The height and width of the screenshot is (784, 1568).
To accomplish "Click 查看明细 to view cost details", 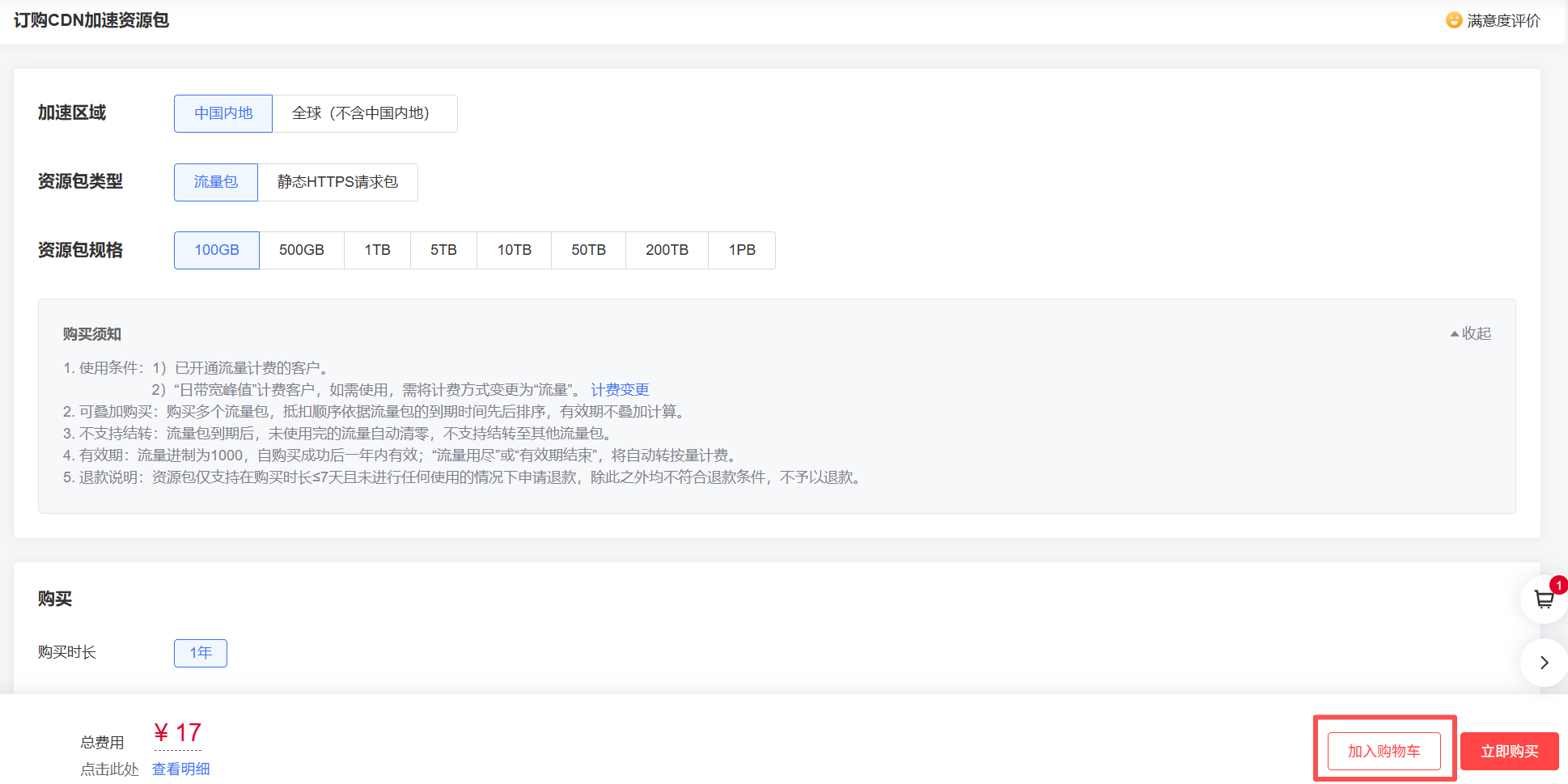I will pos(181,769).
